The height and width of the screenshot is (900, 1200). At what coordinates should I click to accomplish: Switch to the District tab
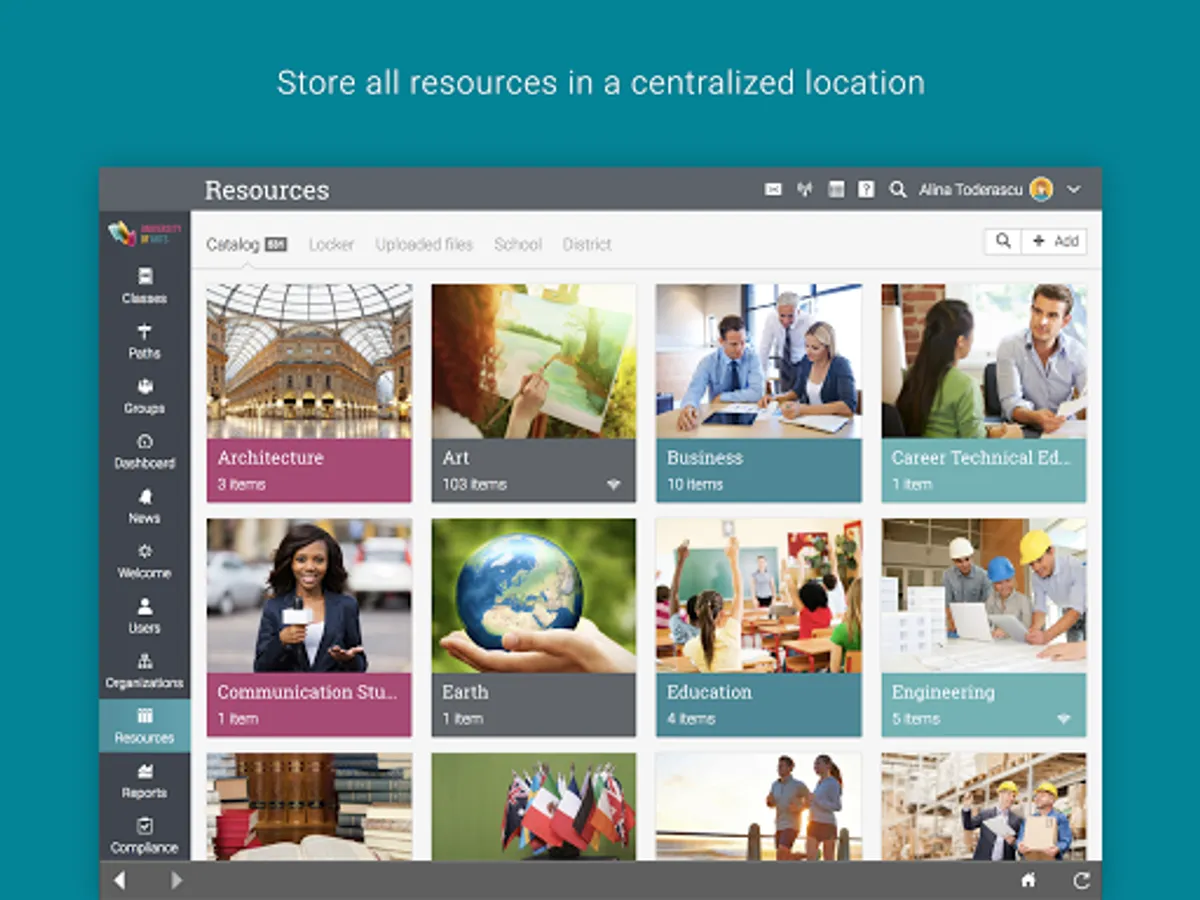pyautogui.click(x=587, y=244)
